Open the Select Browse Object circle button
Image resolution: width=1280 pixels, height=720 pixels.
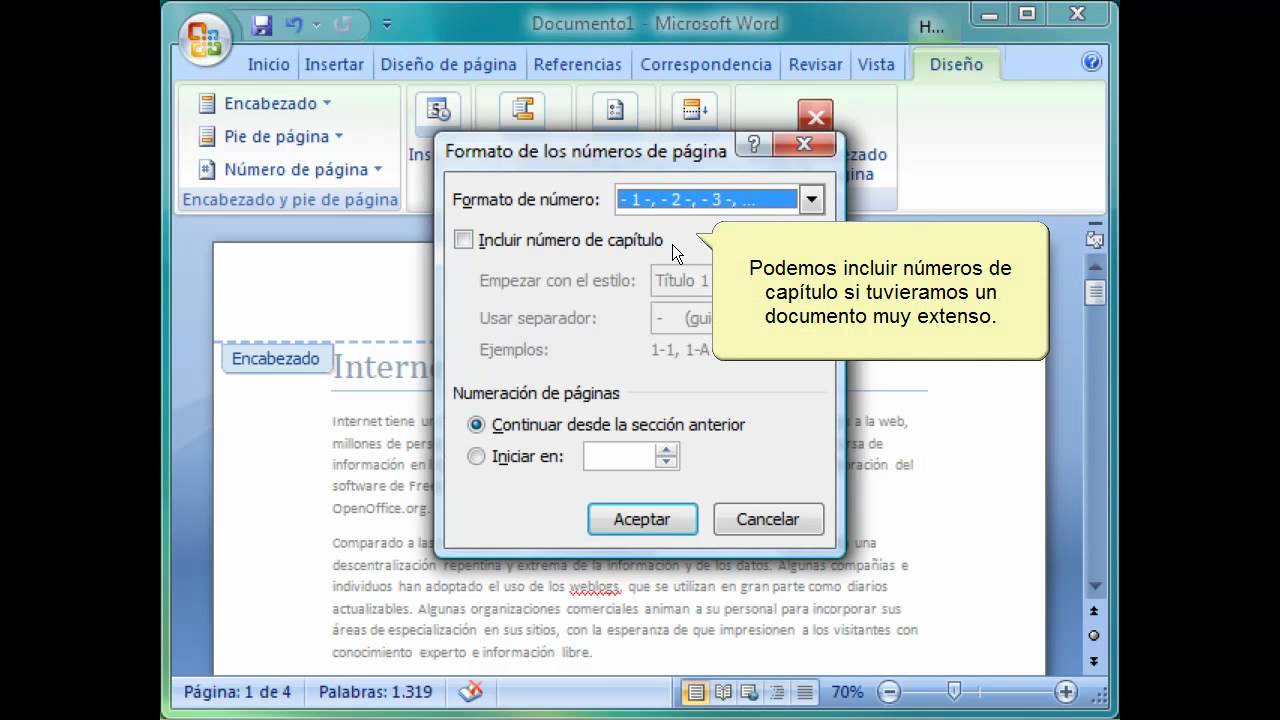click(1095, 635)
